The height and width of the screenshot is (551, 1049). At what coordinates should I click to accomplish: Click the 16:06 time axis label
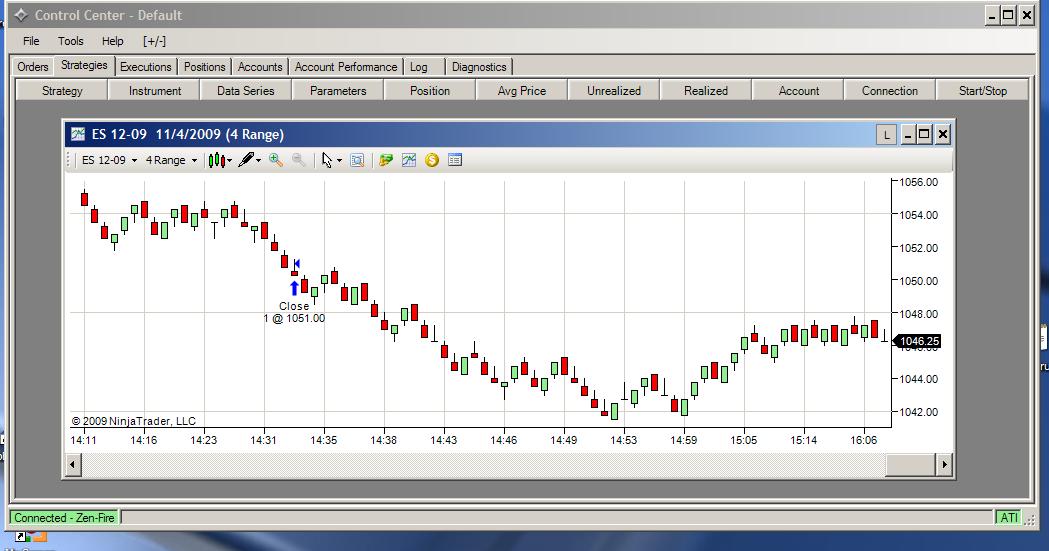[x=863, y=440]
